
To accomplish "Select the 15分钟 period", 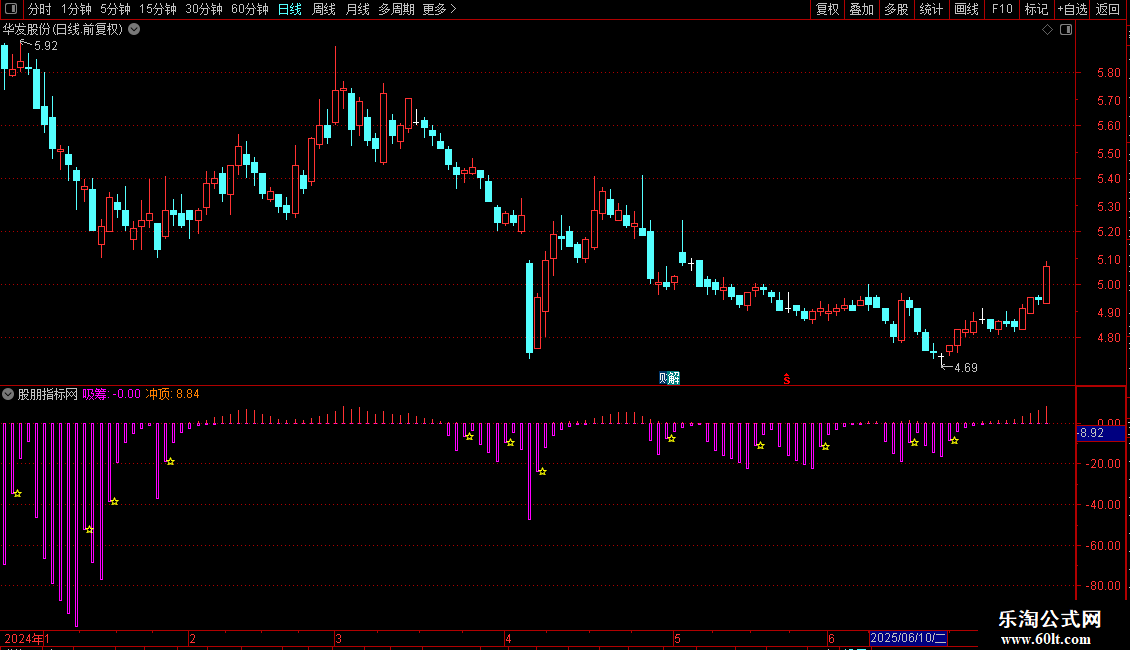I will pos(157,9).
